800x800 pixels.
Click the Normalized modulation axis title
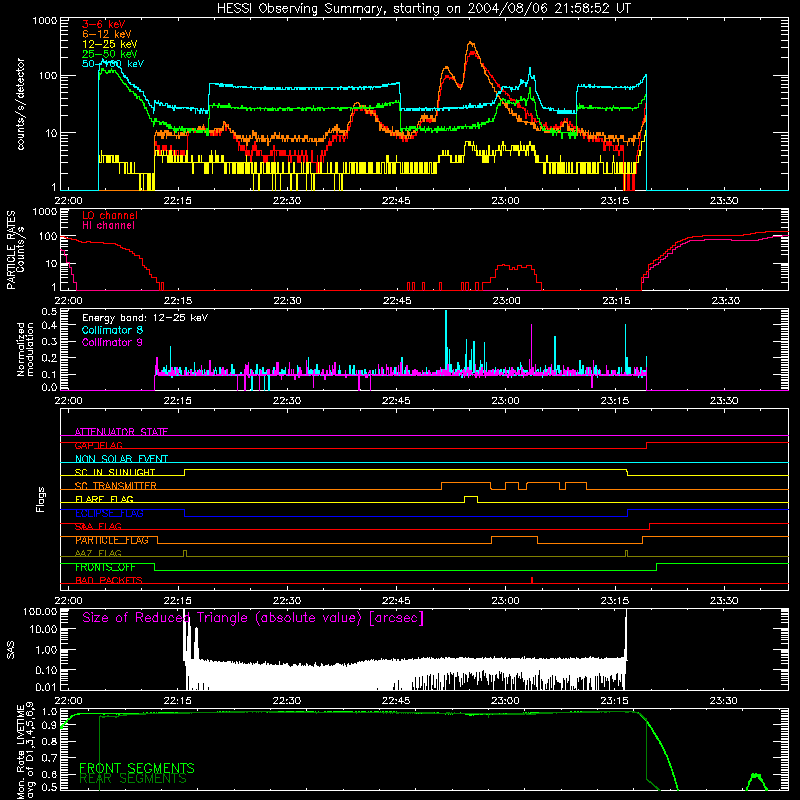tap(25, 349)
